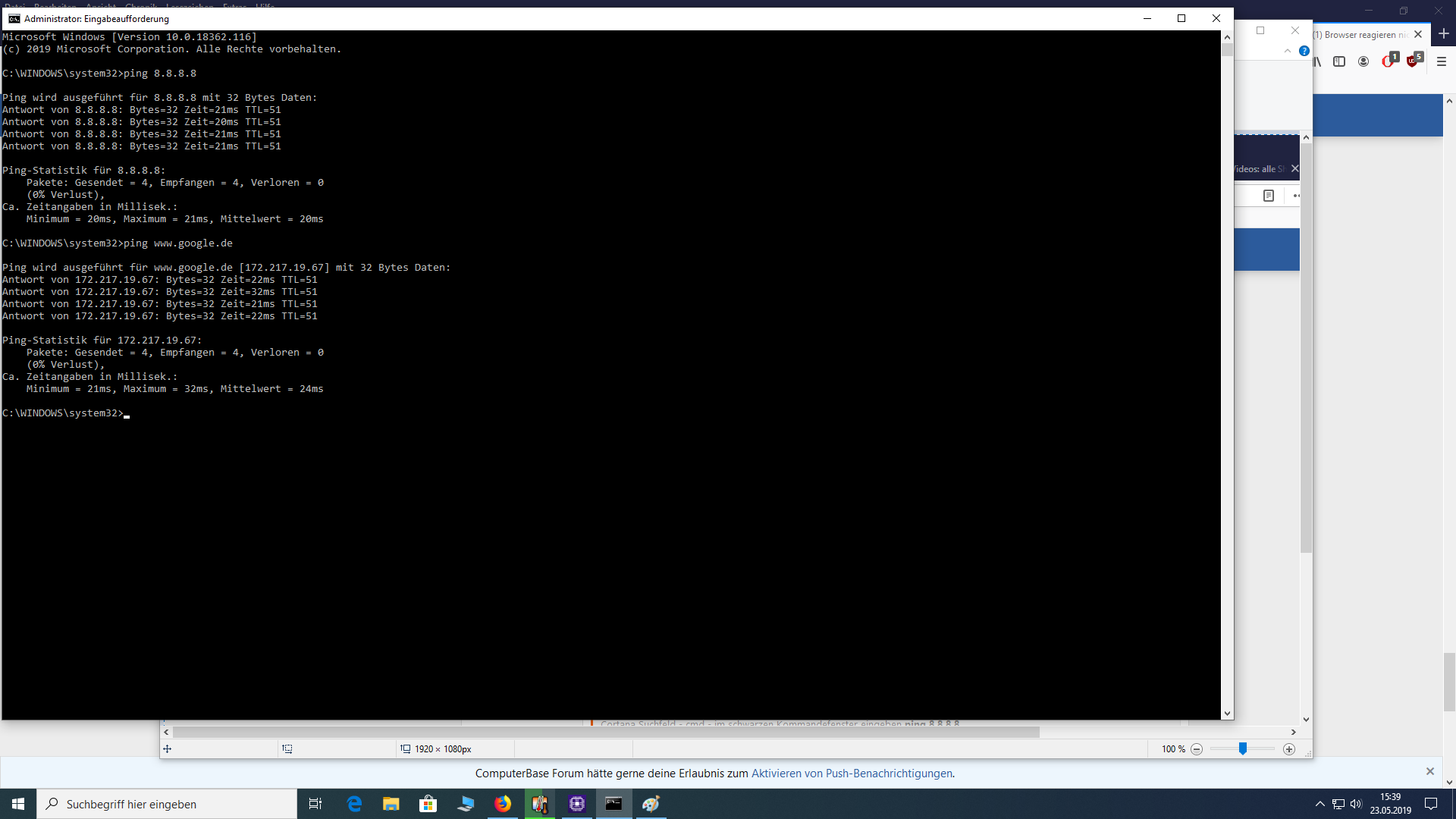Open a new Firefox tab with plus button
This screenshot has height=819, width=1456.
pos(1443,34)
